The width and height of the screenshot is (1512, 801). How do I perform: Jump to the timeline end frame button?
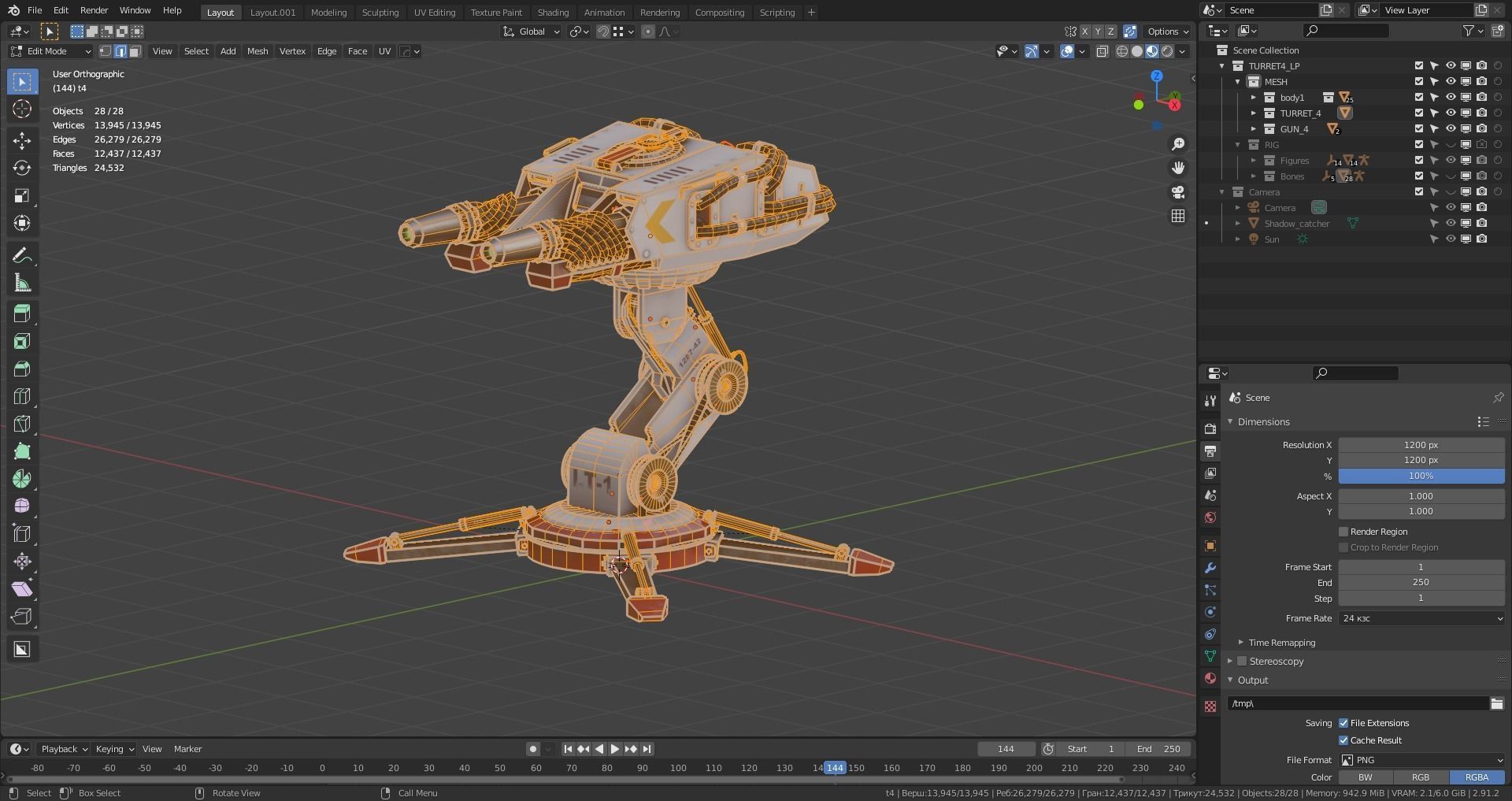coord(647,749)
